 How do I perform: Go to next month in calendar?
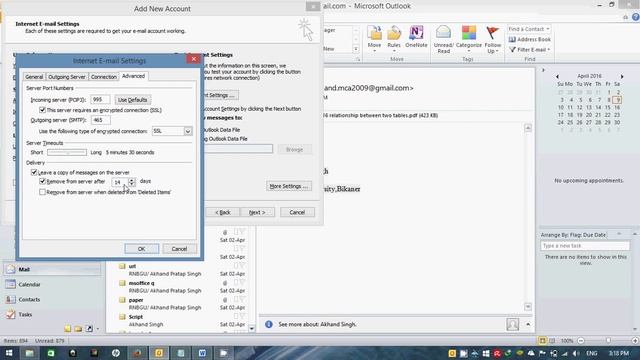point(622,76)
